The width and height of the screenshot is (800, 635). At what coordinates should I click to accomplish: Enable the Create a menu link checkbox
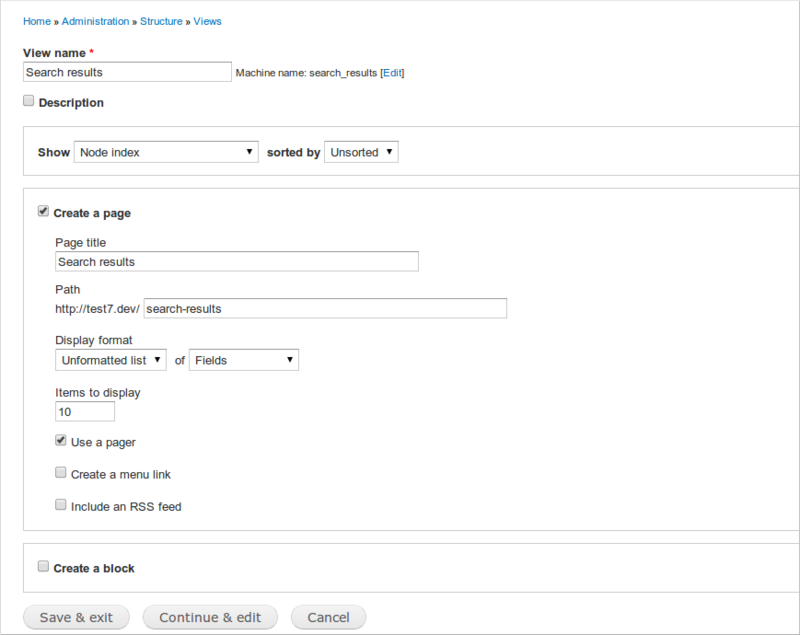(61, 473)
